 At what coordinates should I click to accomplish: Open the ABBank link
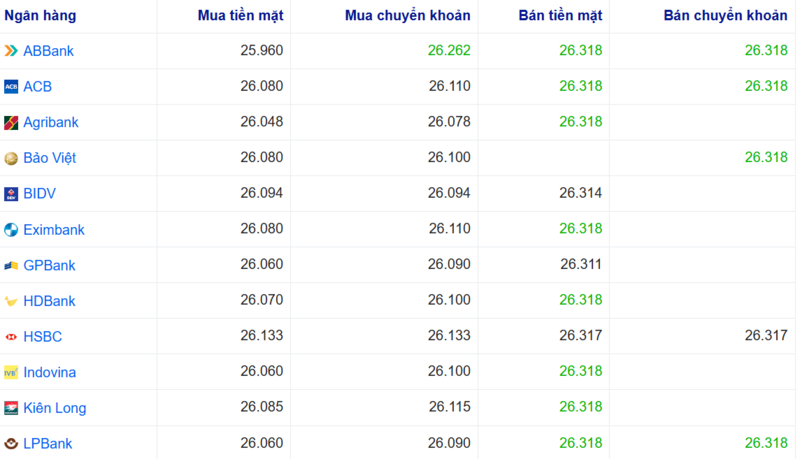pos(48,51)
